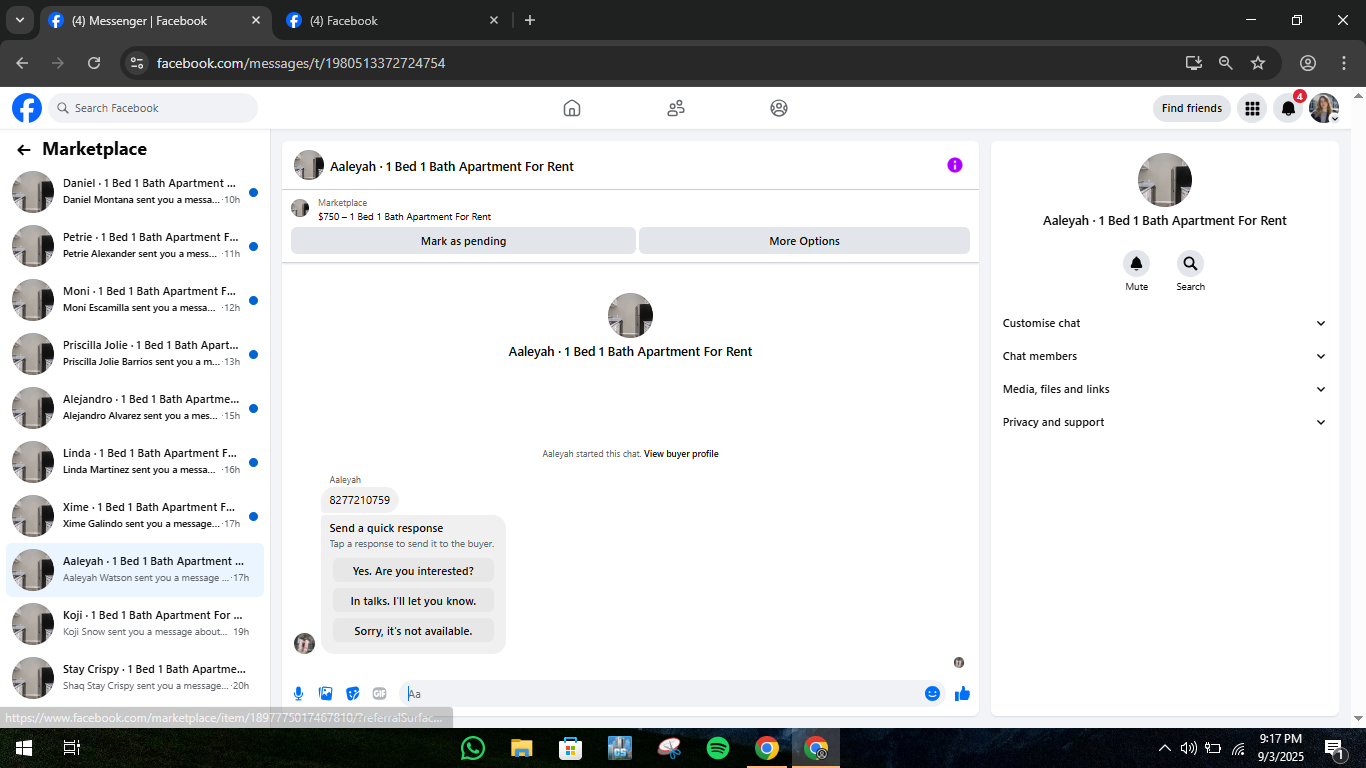Click the browser address bar URL
The width and height of the screenshot is (1366, 768).
click(x=301, y=63)
